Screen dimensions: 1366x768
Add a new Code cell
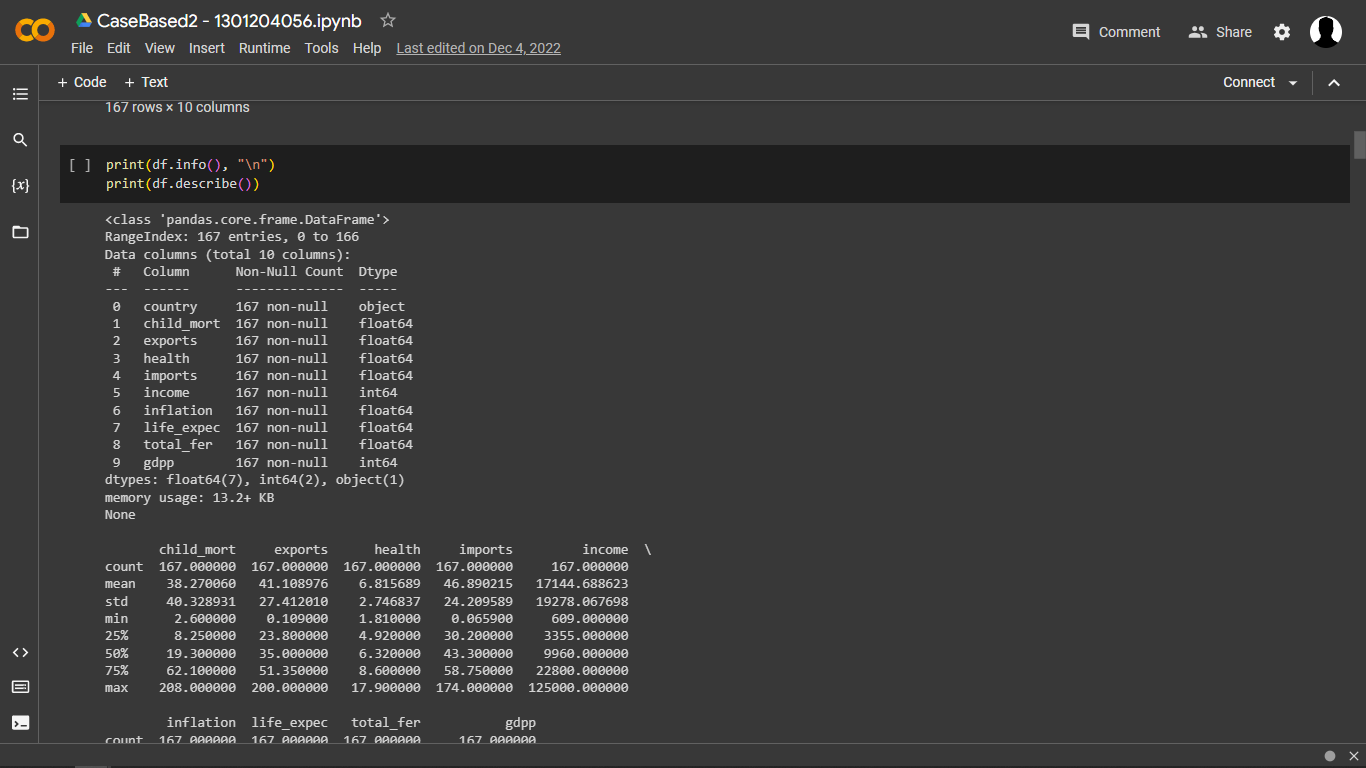click(x=82, y=83)
